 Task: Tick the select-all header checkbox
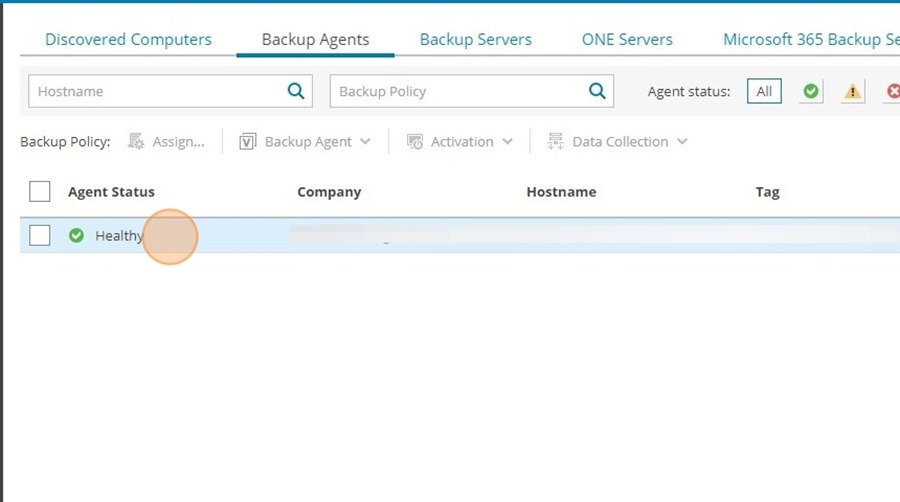click(x=40, y=192)
